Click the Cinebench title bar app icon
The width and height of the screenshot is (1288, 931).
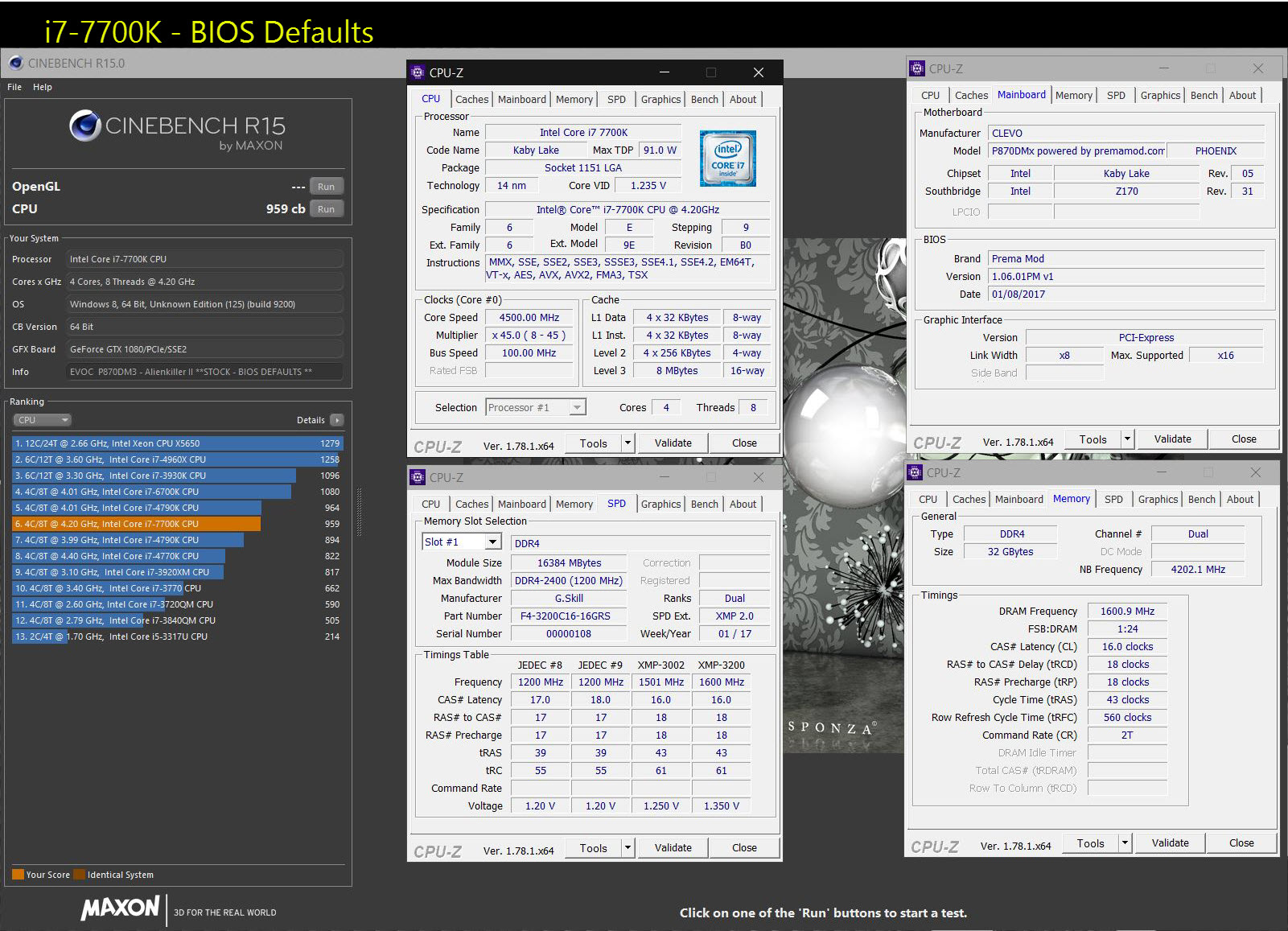tap(15, 63)
